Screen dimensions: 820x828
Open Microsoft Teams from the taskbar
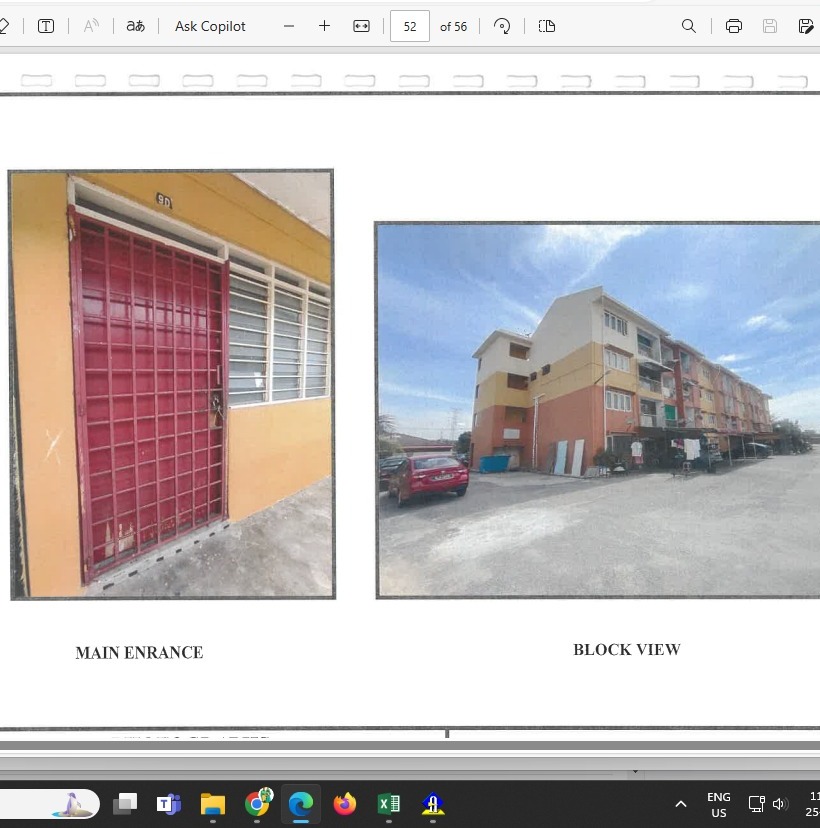169,803
